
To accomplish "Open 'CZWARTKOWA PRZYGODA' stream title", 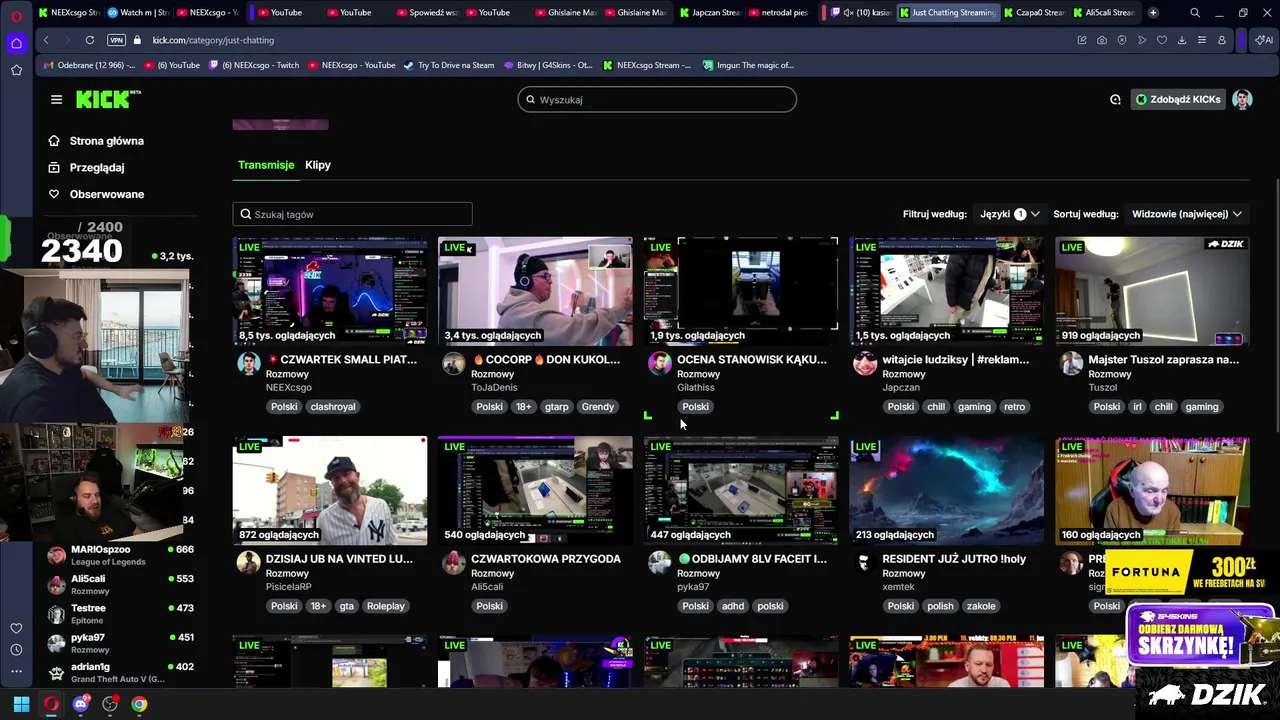I will (546, 559).
